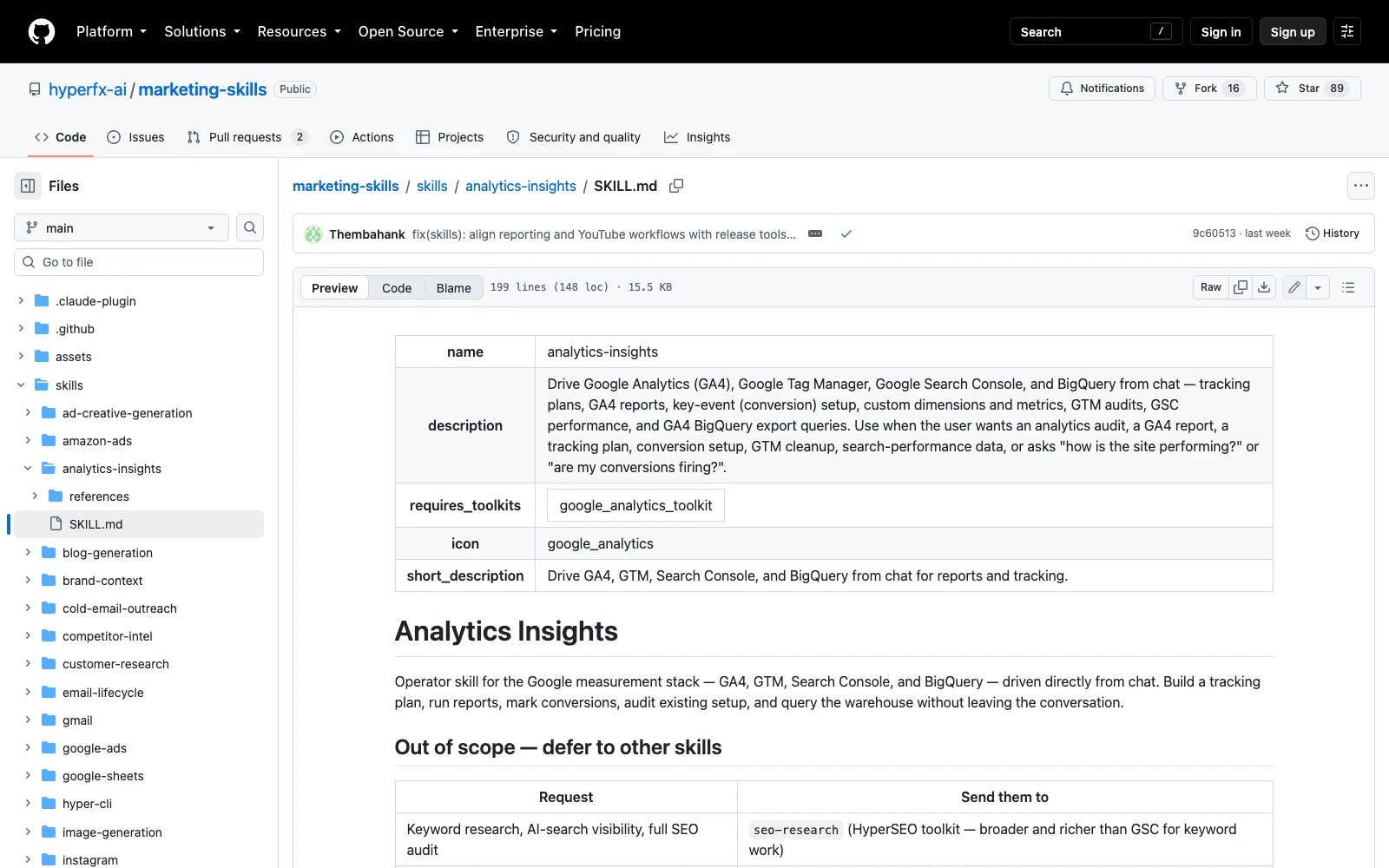Viewport: 1389px width, 868px height.
Task: Focus the header Search field
Action: (1096, 31)
